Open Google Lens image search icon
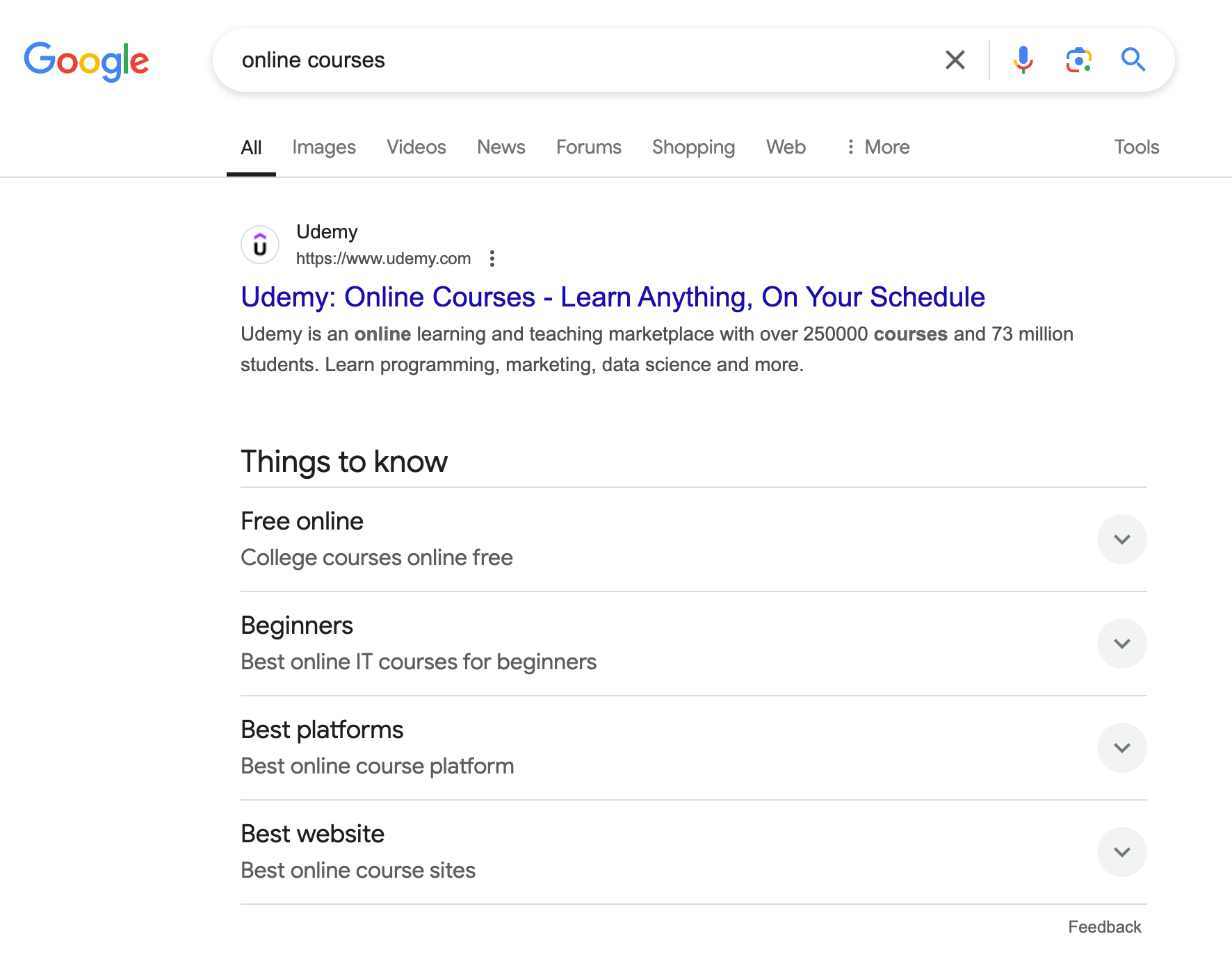The height and width of the screenshot is (966, 1232). tap(1078, 60)
